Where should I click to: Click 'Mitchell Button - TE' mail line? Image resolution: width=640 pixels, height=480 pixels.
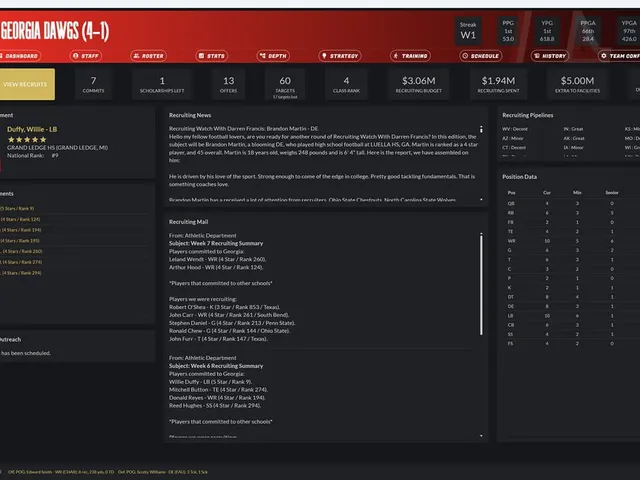tap(218, 390)
